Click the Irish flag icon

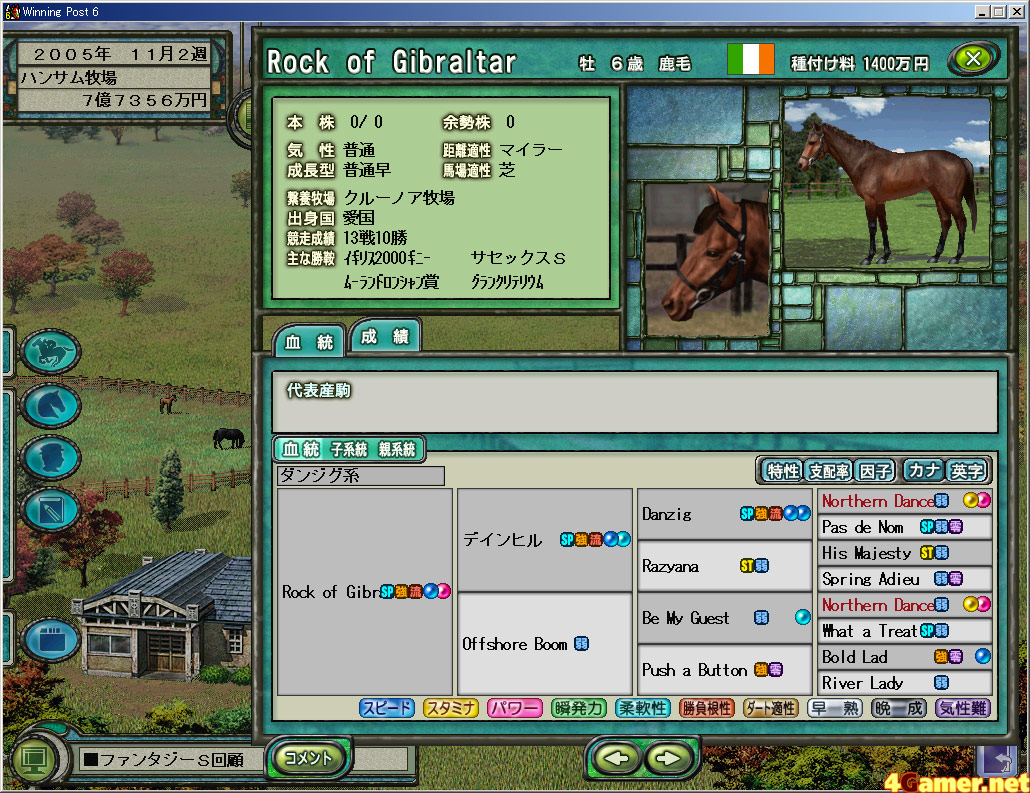[751, 60]
